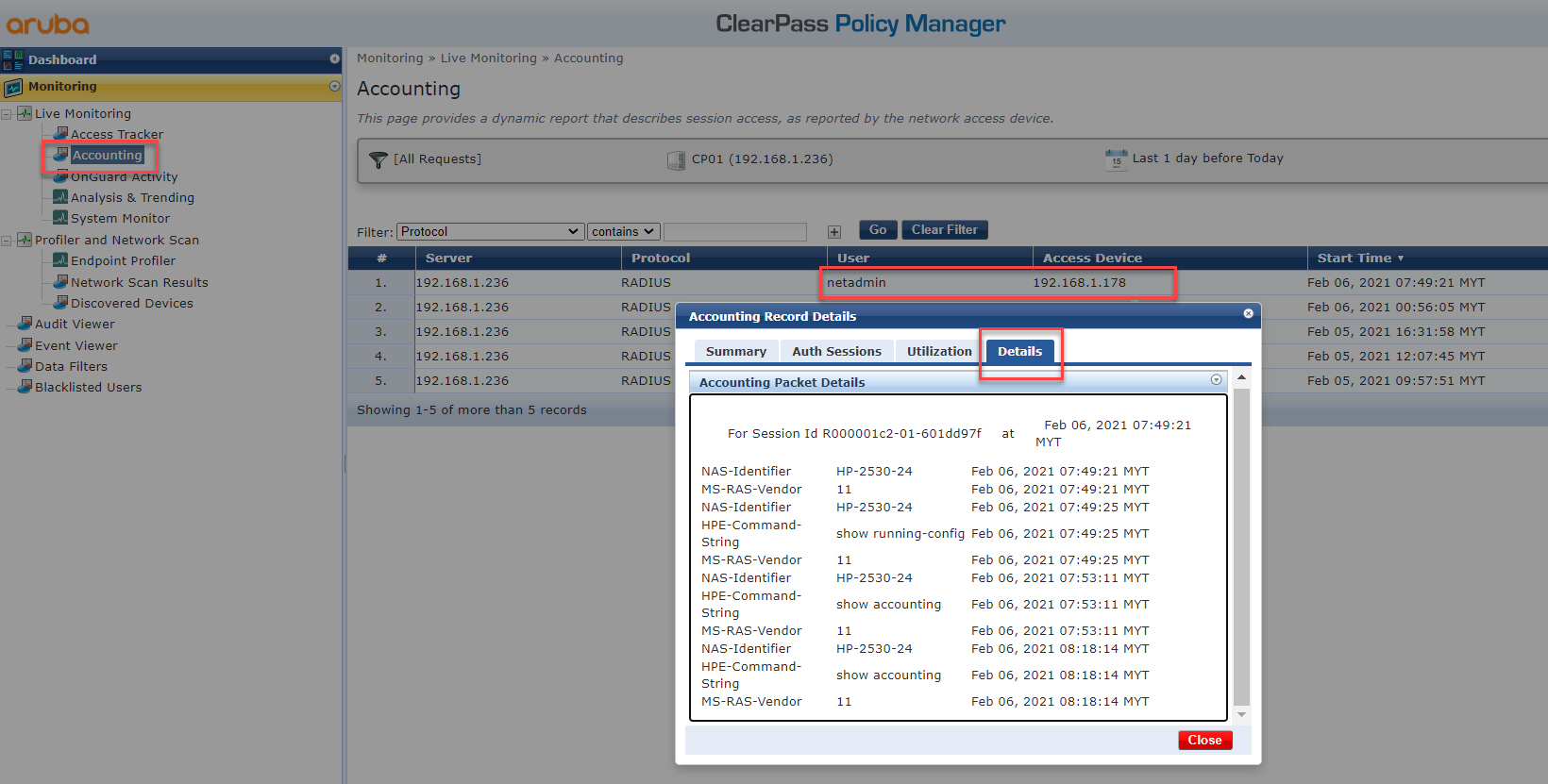Image resolution: width=1548 pixels, height=784 pixels.
Task: Click the filter value text field
Action: (x=735, y=231)
